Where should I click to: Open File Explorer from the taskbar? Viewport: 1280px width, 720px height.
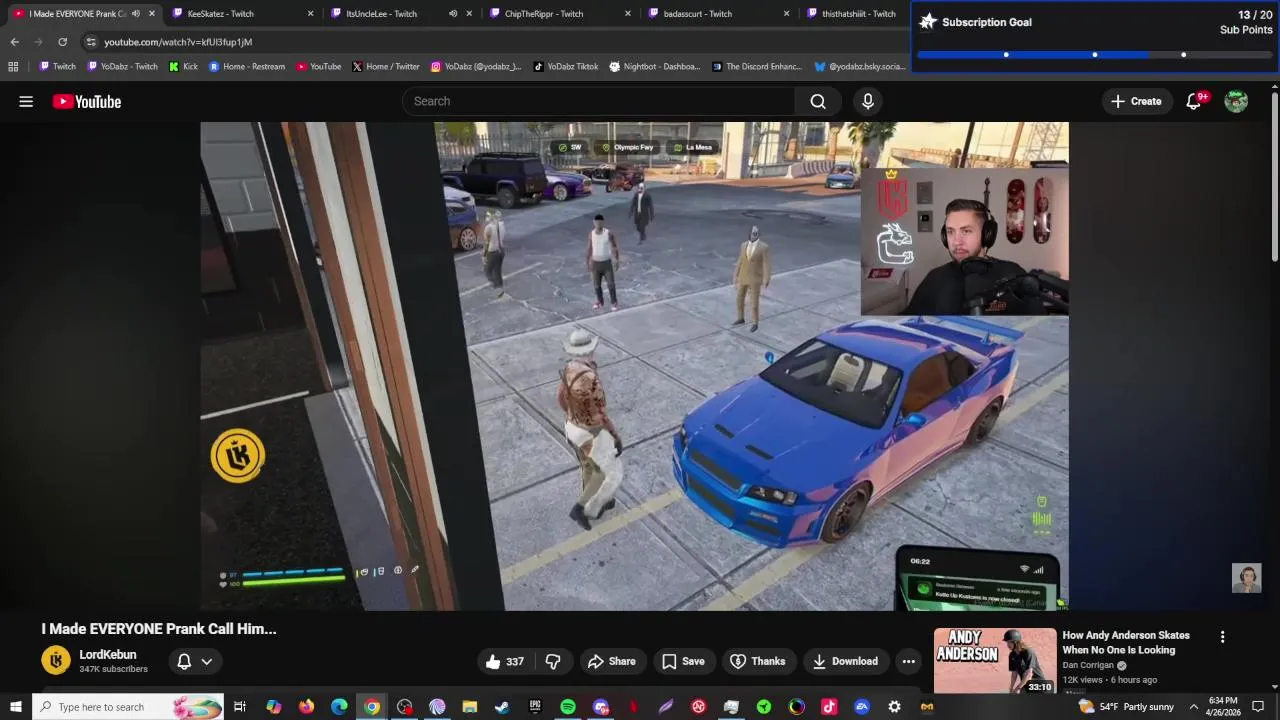point(470,707)
